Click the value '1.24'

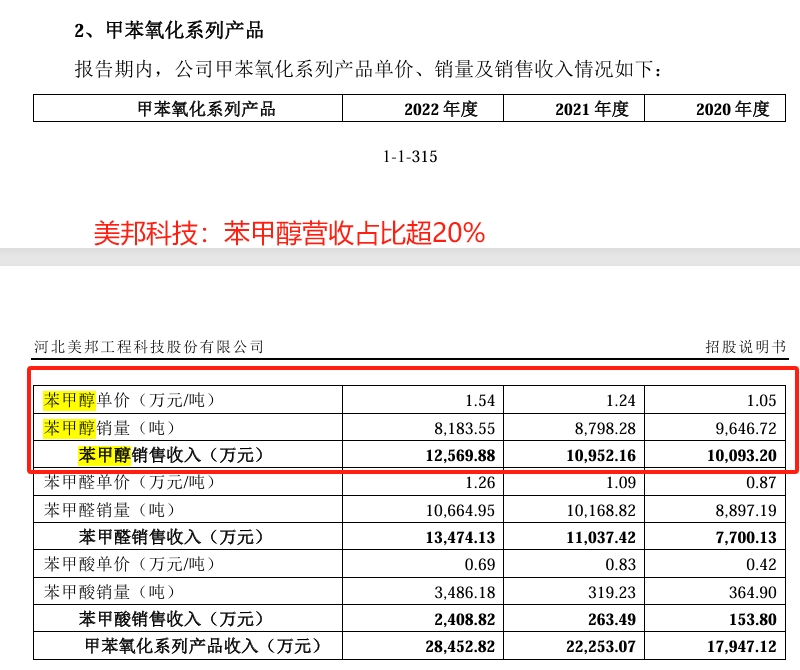[x=621, y=401]
